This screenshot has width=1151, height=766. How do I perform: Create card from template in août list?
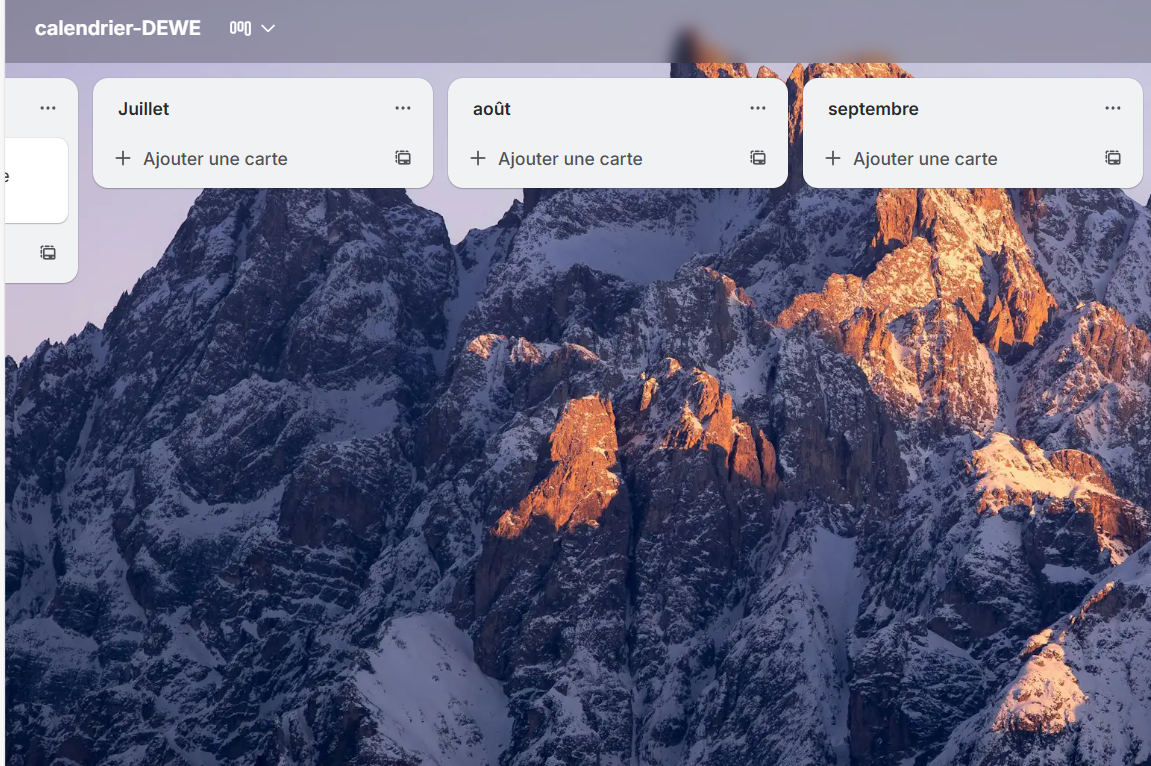pos(758,158)
